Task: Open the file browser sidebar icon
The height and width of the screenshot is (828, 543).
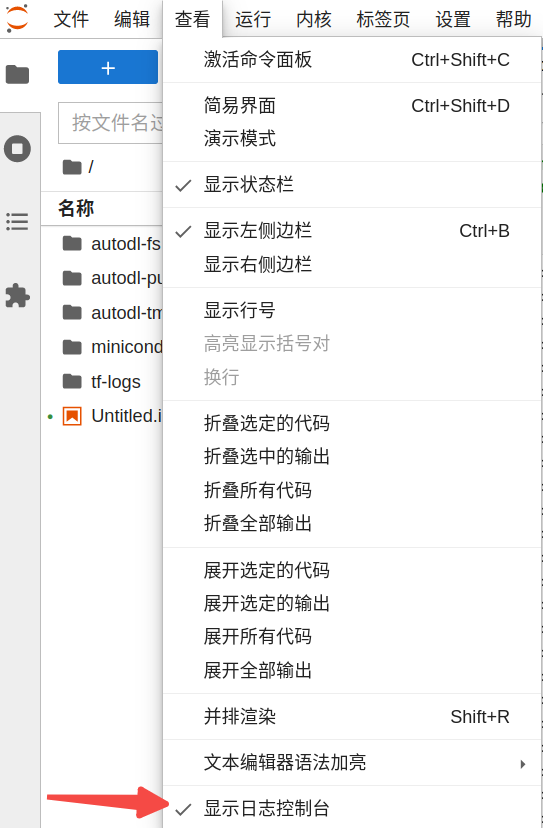Action: 17,74
